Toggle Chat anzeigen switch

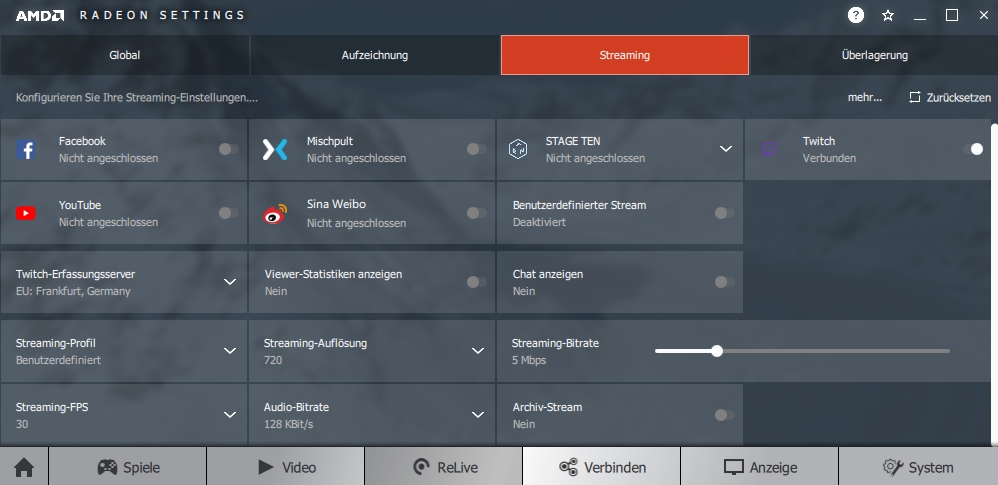coord(724,282)
